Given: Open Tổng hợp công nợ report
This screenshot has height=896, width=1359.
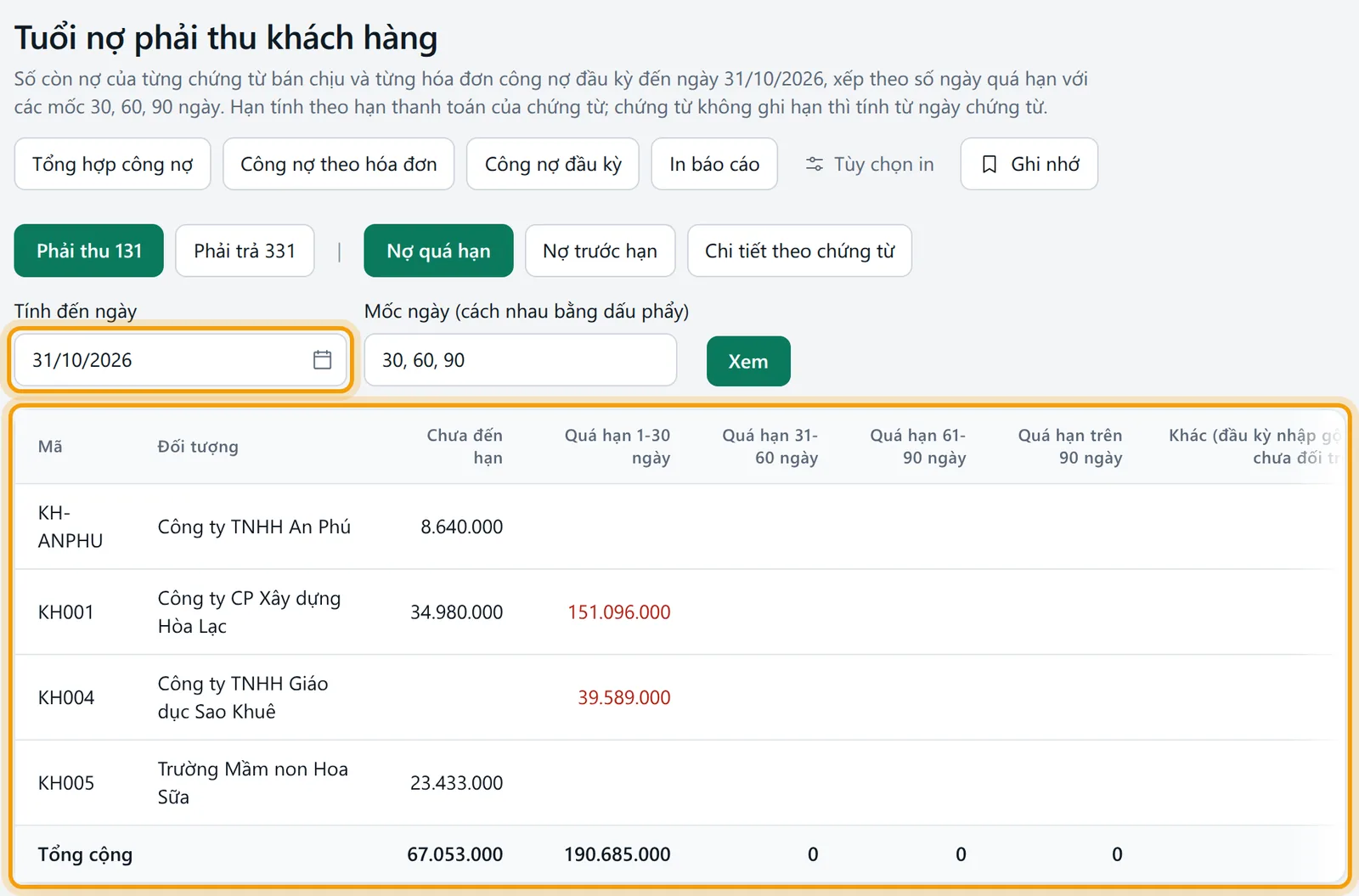Looking at the screenshot, I should pyautogui.click(x=112, y=164).
